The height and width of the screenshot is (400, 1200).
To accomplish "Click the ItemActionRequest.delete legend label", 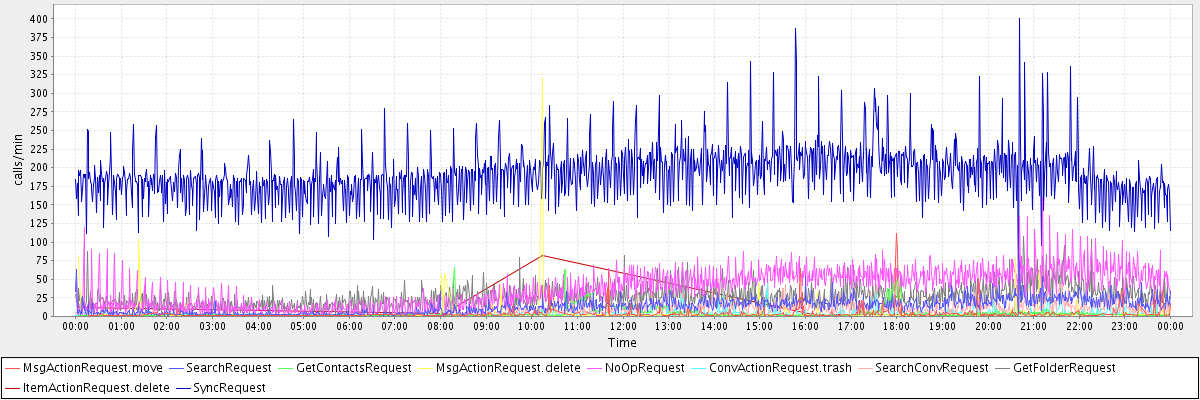I will coord(96,387).
